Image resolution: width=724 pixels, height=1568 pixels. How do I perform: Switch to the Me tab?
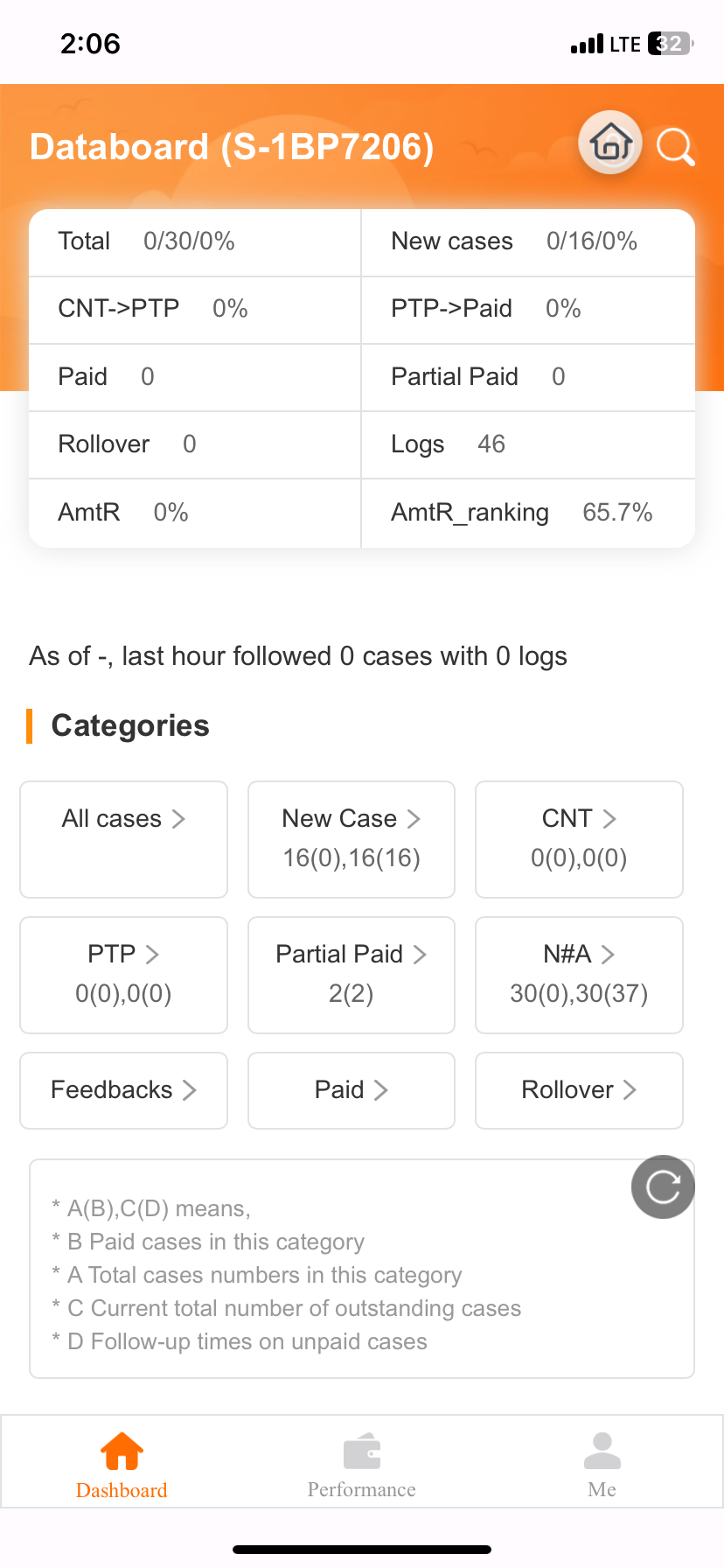tap(602, 1461)
